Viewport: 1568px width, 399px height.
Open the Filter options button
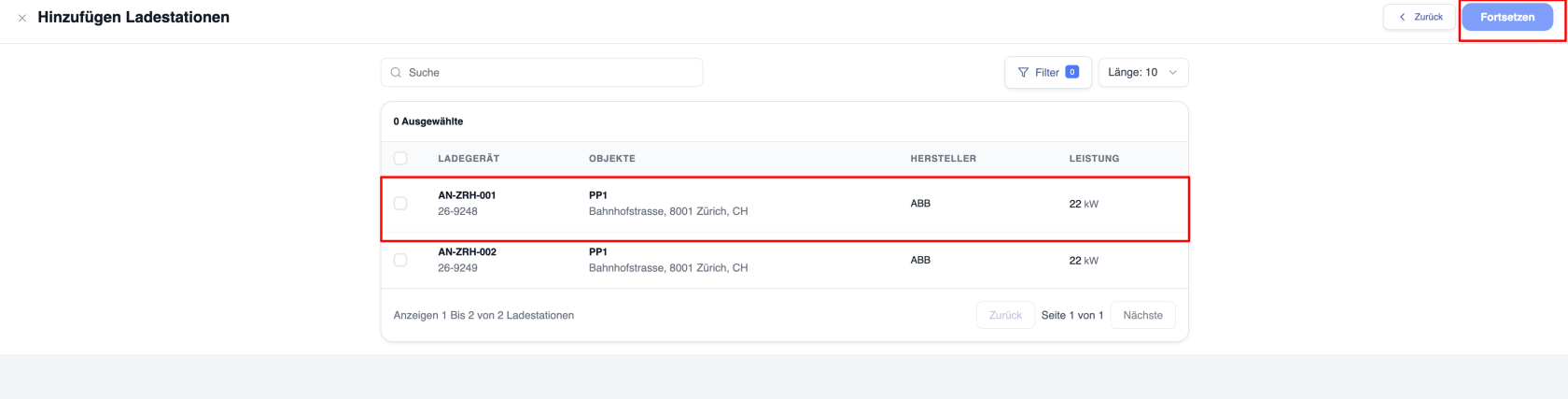click(1048, 72)
